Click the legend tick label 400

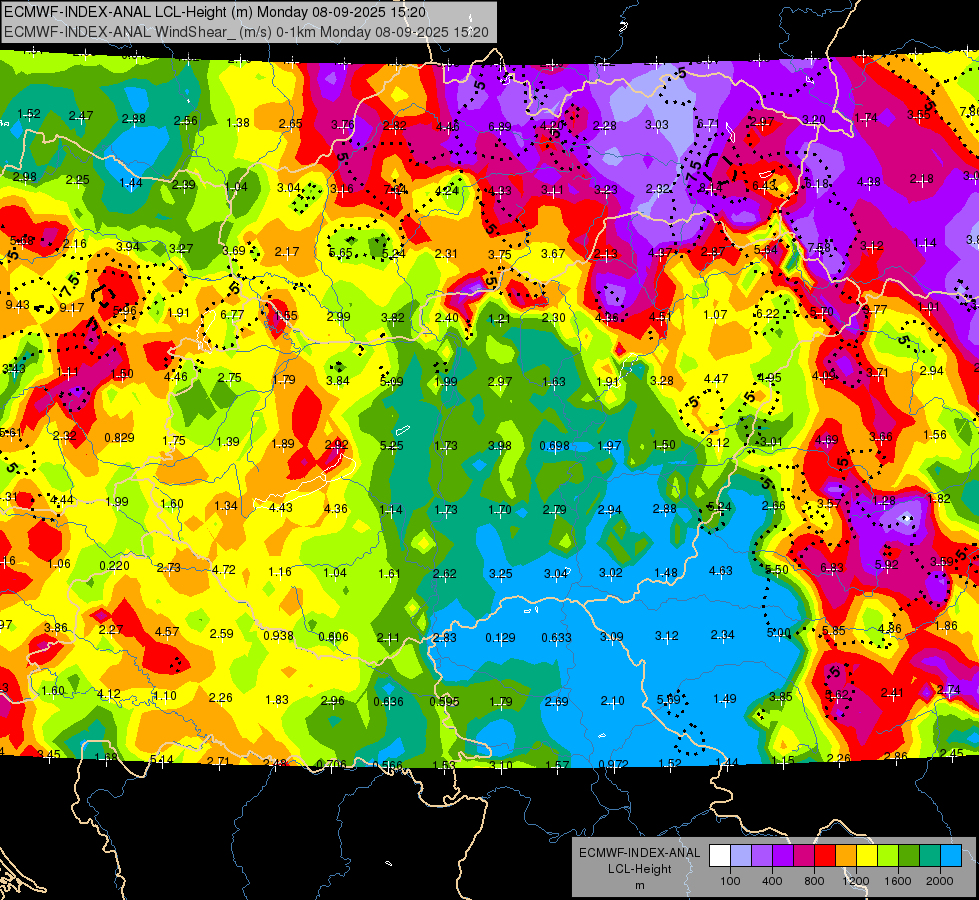(x=772, y=881)
